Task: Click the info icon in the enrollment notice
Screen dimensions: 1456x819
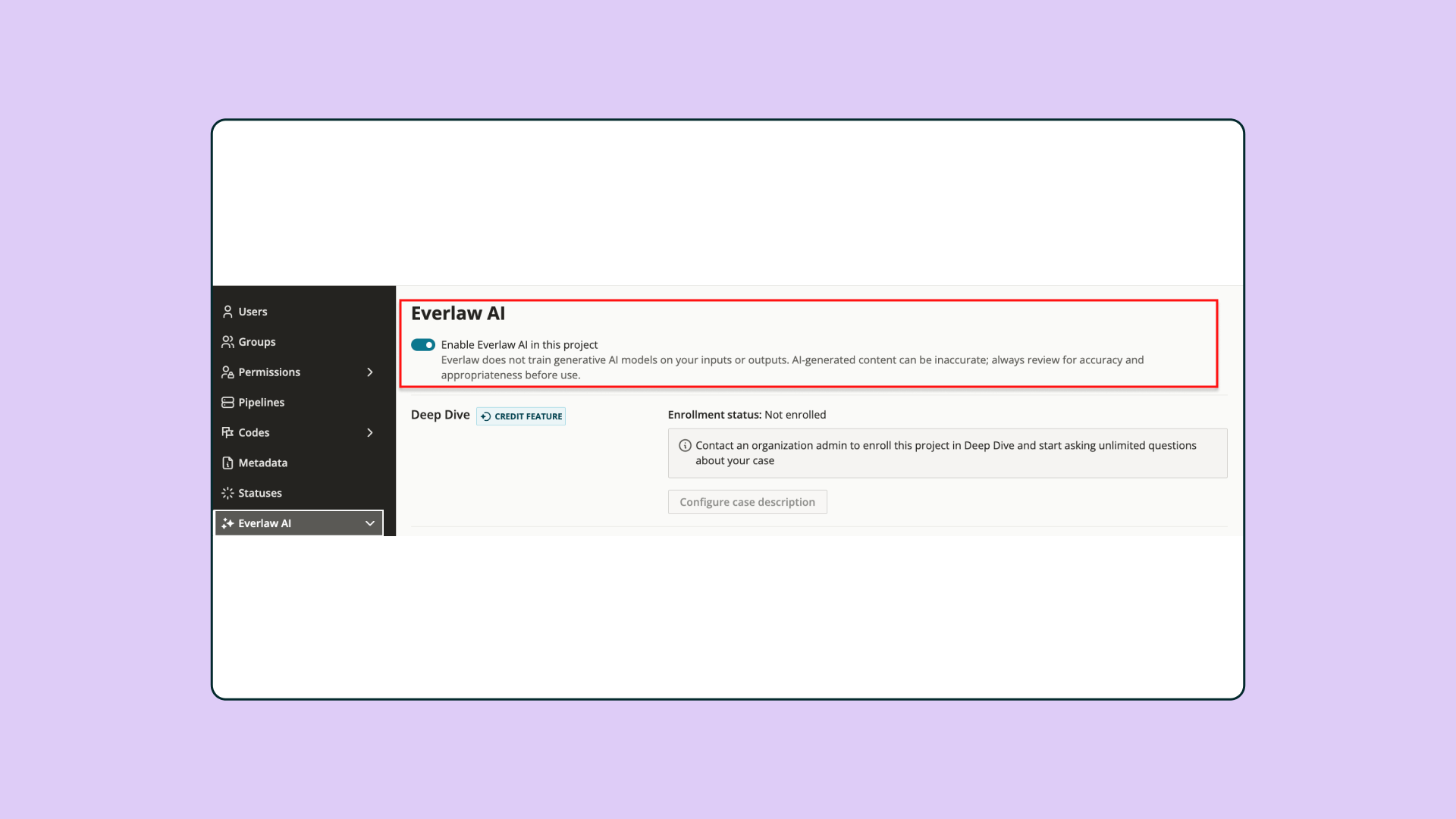Action: [684, 445]
